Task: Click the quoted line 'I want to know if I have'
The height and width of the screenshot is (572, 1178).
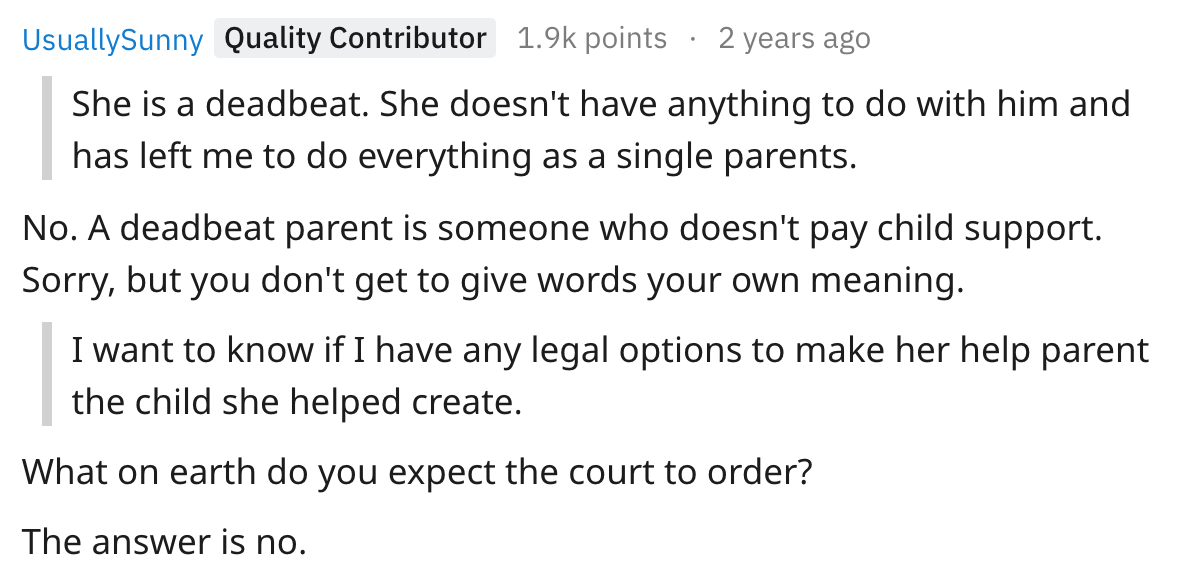Action: click(x=611, y=350)
